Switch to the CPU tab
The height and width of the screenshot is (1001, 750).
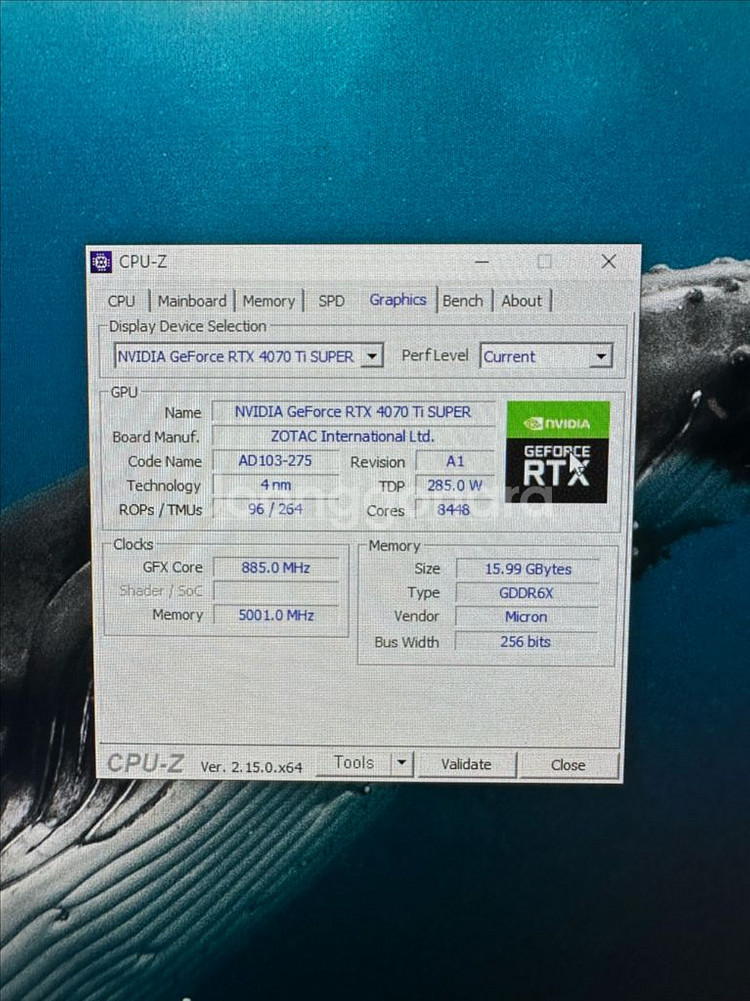point(121,301)
